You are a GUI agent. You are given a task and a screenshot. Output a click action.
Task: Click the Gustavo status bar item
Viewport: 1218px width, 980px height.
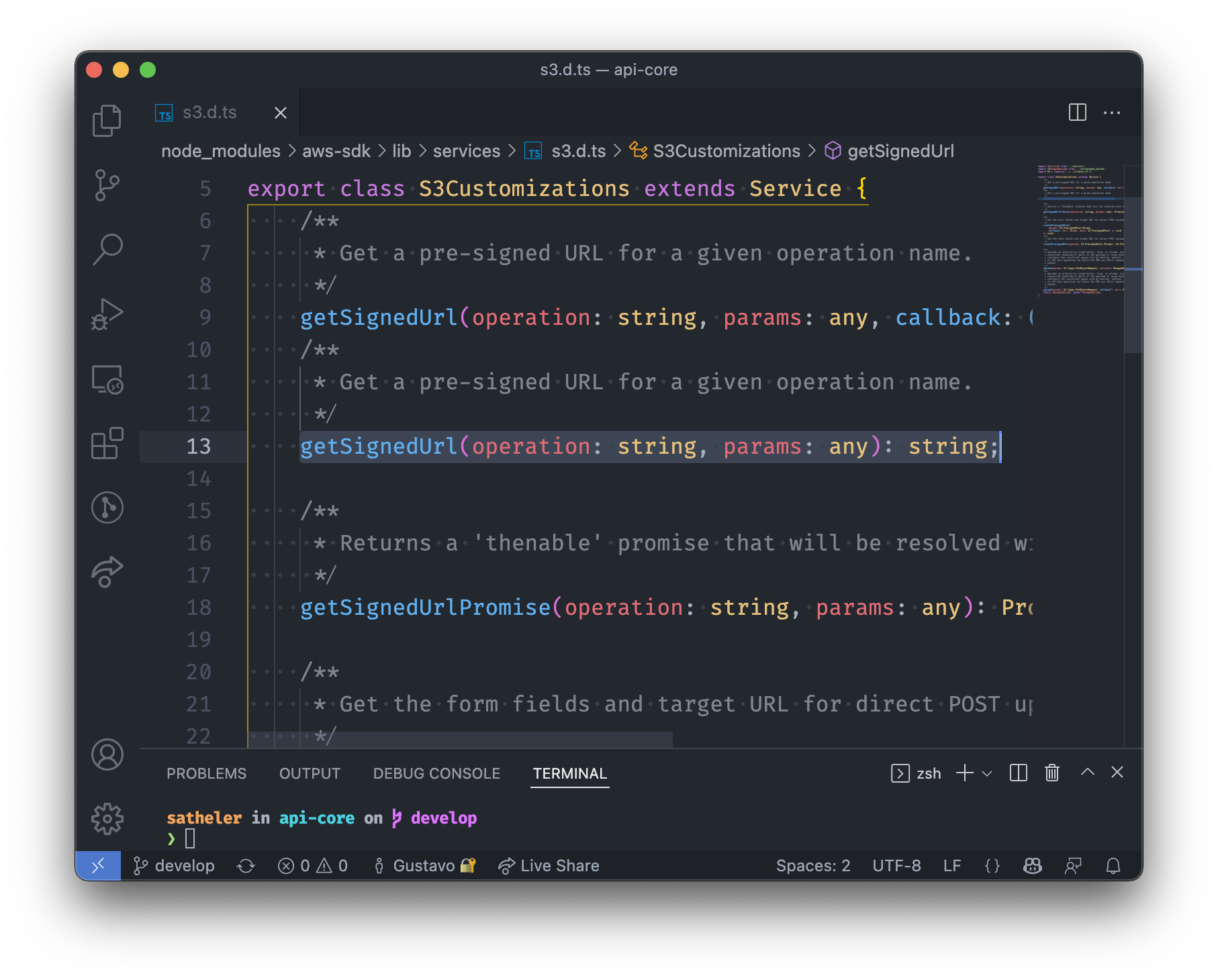pyautogui.click(x=424, y=866)
